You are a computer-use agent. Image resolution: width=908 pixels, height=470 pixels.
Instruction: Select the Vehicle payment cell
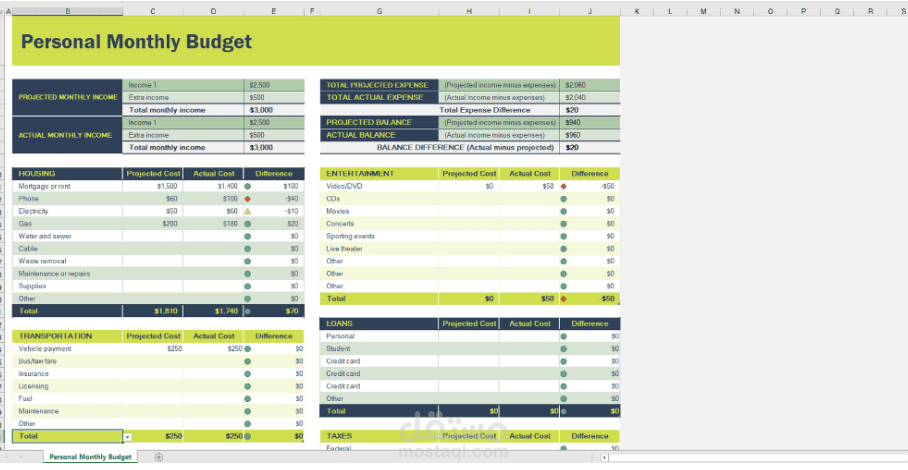[x=68, y=348]
